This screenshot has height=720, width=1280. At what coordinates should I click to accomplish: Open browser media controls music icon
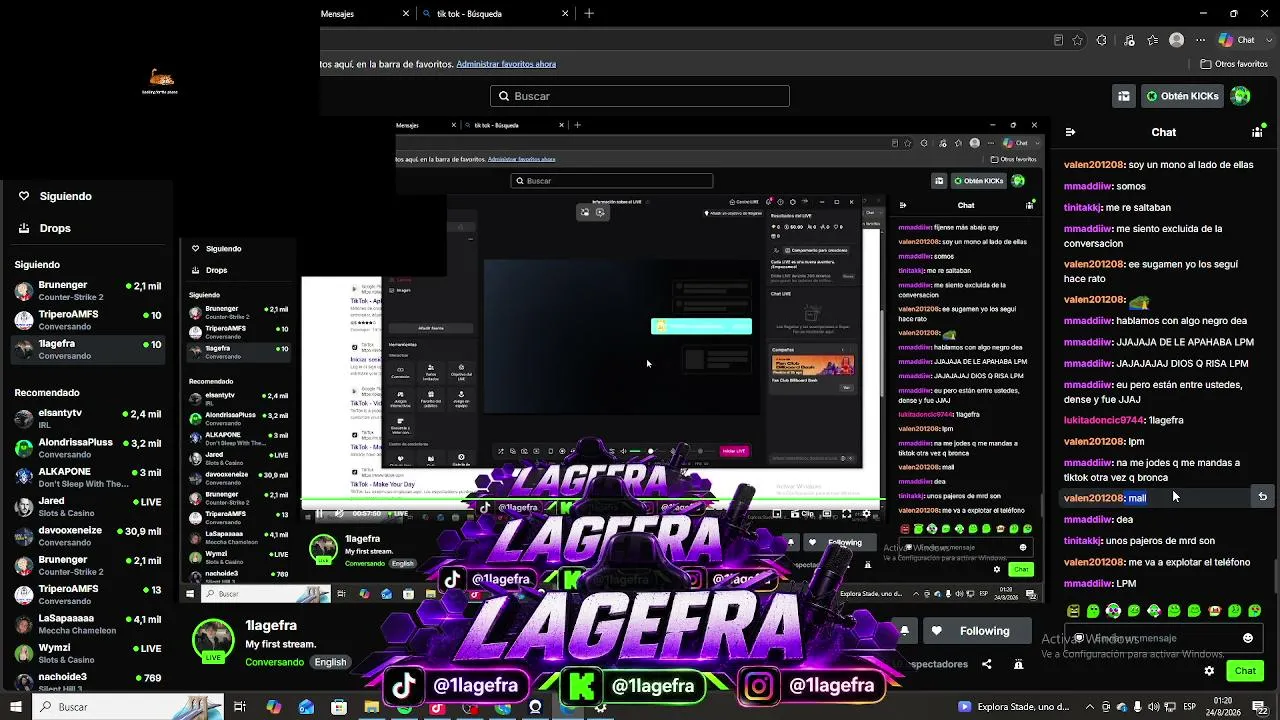(1127, 40)
